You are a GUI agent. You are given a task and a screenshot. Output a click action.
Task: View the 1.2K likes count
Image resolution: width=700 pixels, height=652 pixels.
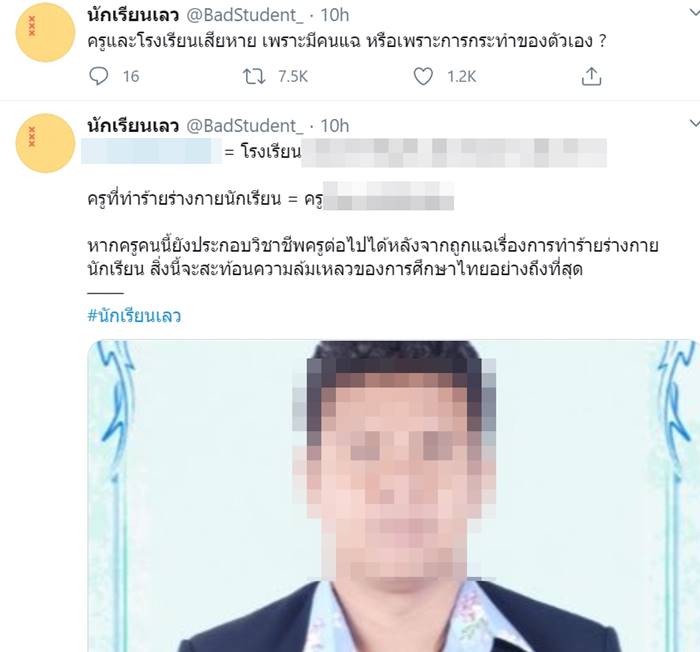[x=462, y=76]
